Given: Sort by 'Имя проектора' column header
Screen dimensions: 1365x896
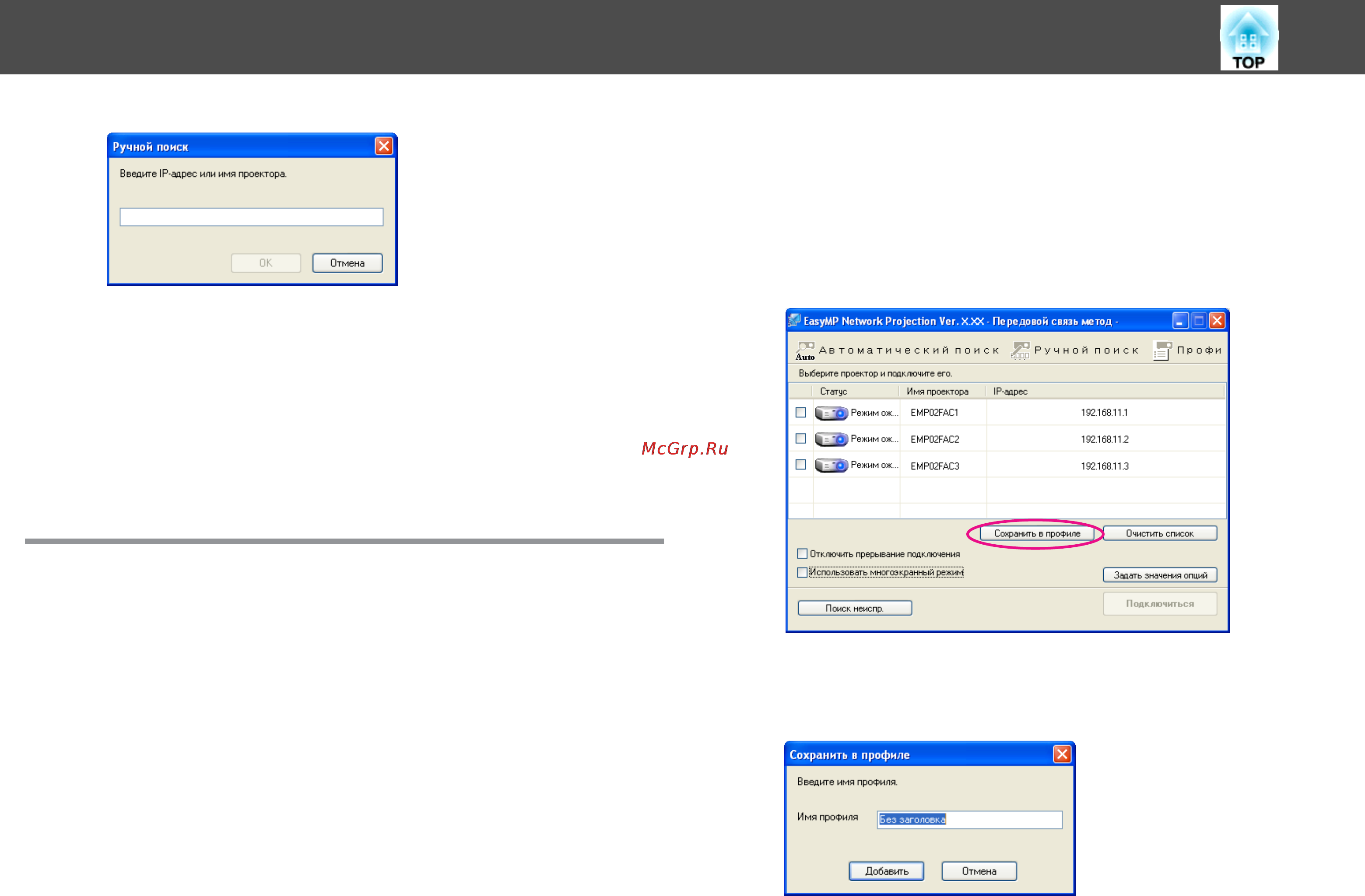Looking at the screenshot, I should point(942,392).
